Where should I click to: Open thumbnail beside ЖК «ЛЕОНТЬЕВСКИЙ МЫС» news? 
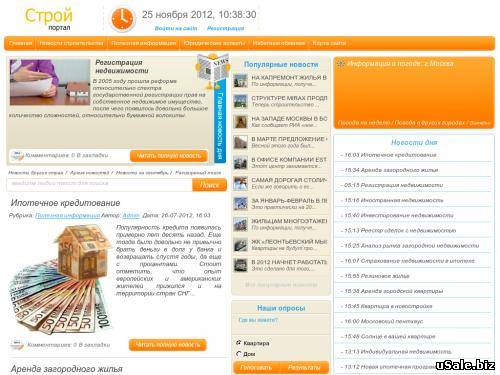click(240, 245)
